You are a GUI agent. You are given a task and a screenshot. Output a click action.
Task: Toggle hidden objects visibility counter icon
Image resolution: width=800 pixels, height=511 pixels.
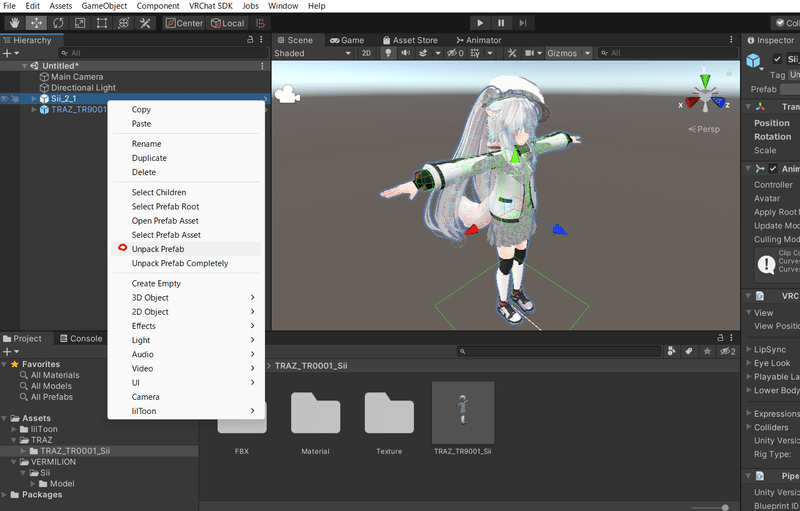(455, 53)
